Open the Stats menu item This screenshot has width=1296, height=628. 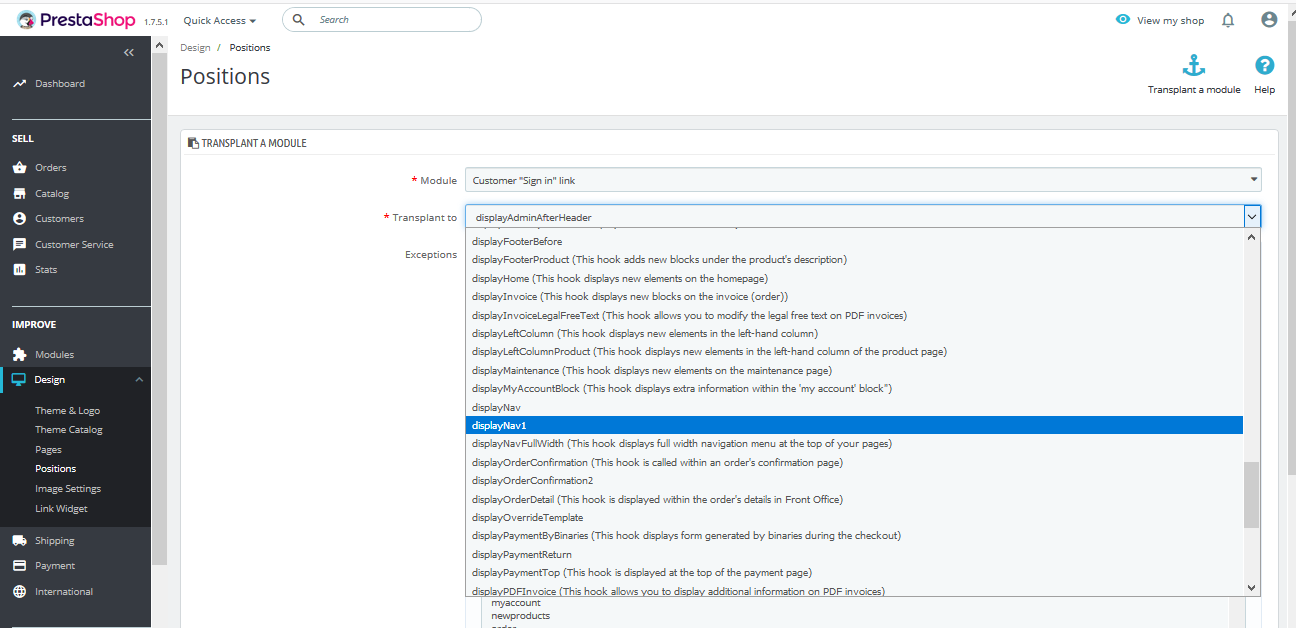point(46,270)
